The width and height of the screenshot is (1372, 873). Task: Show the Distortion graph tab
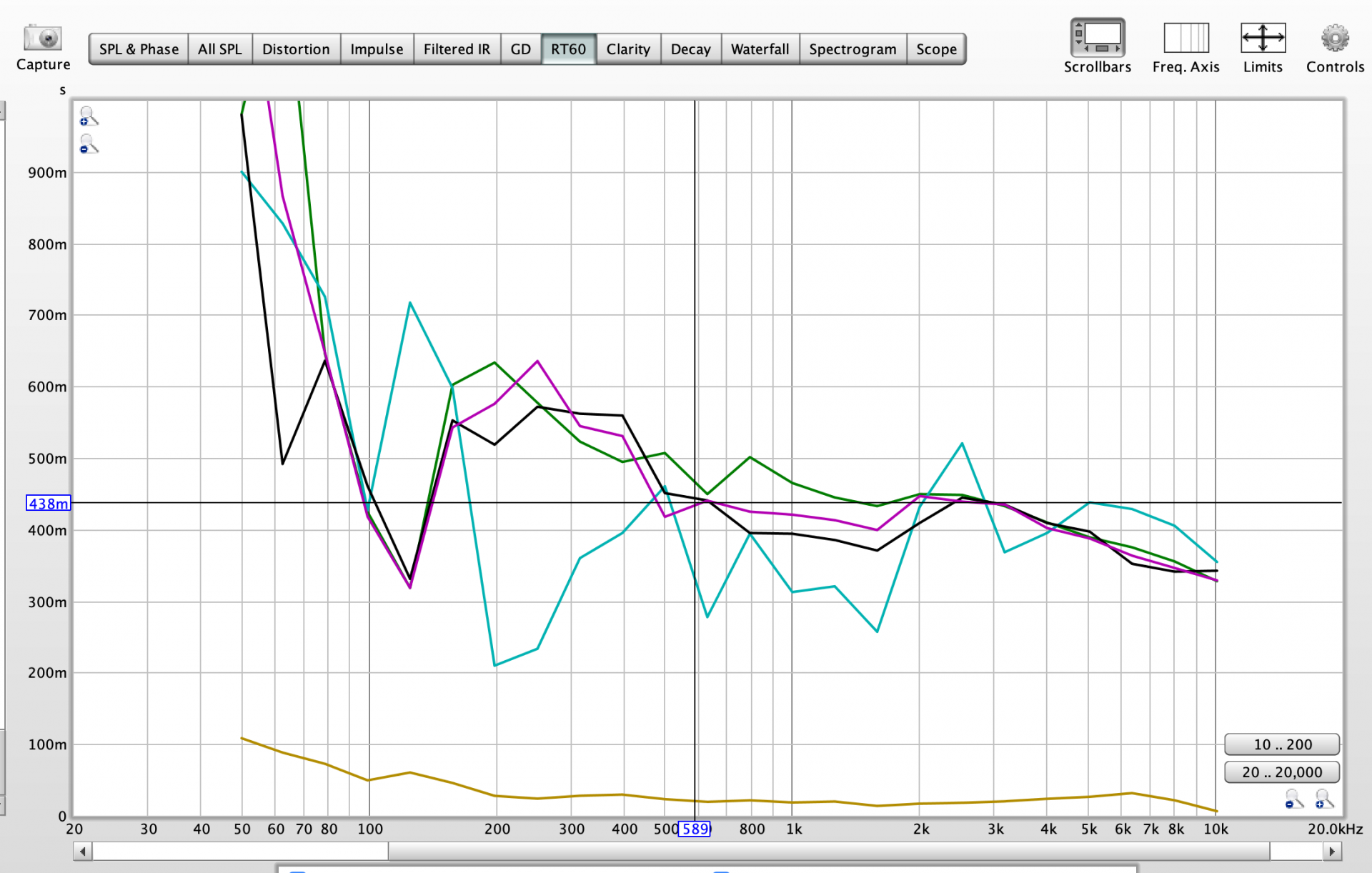[x=296, y=49]
